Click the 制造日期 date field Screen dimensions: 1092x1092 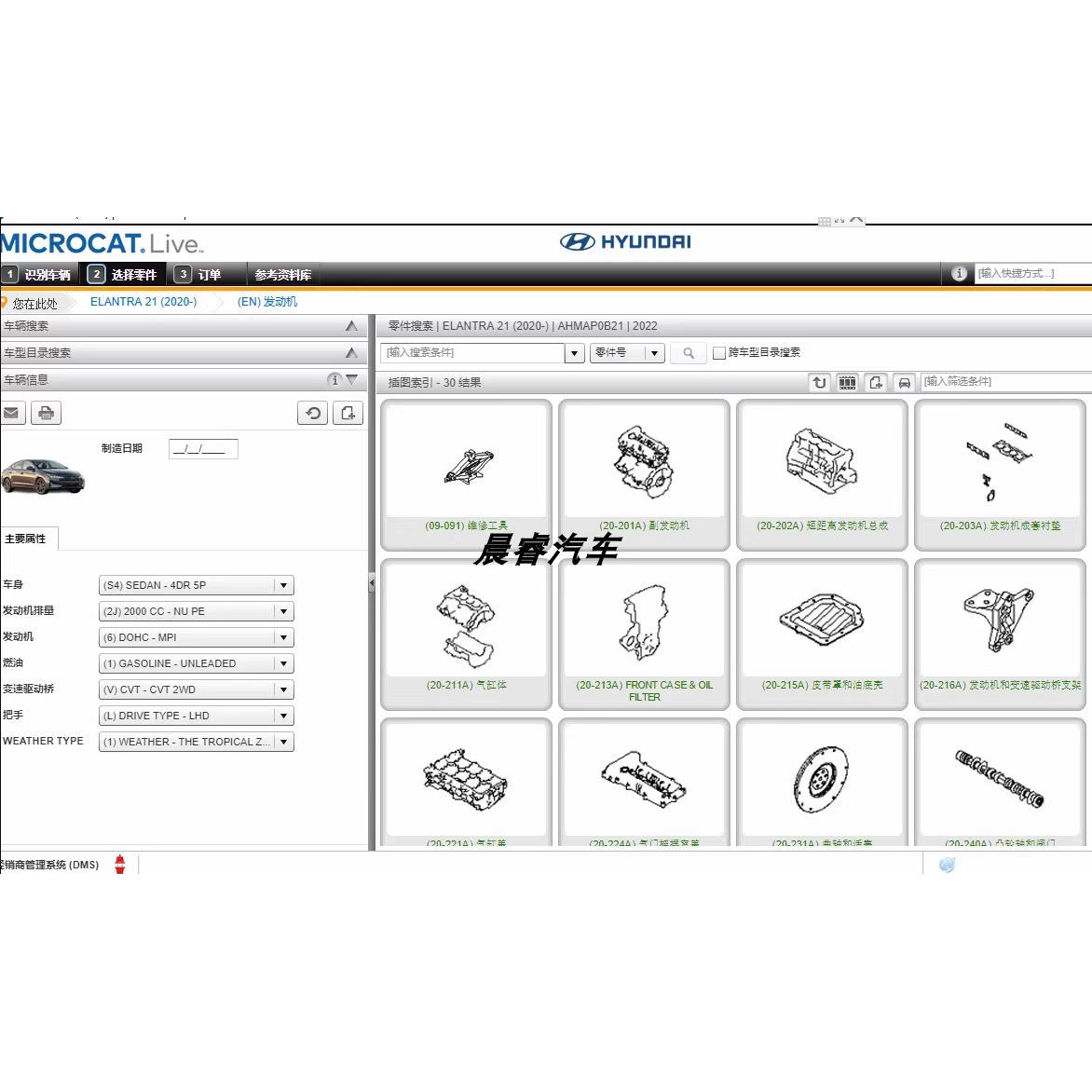203,449
